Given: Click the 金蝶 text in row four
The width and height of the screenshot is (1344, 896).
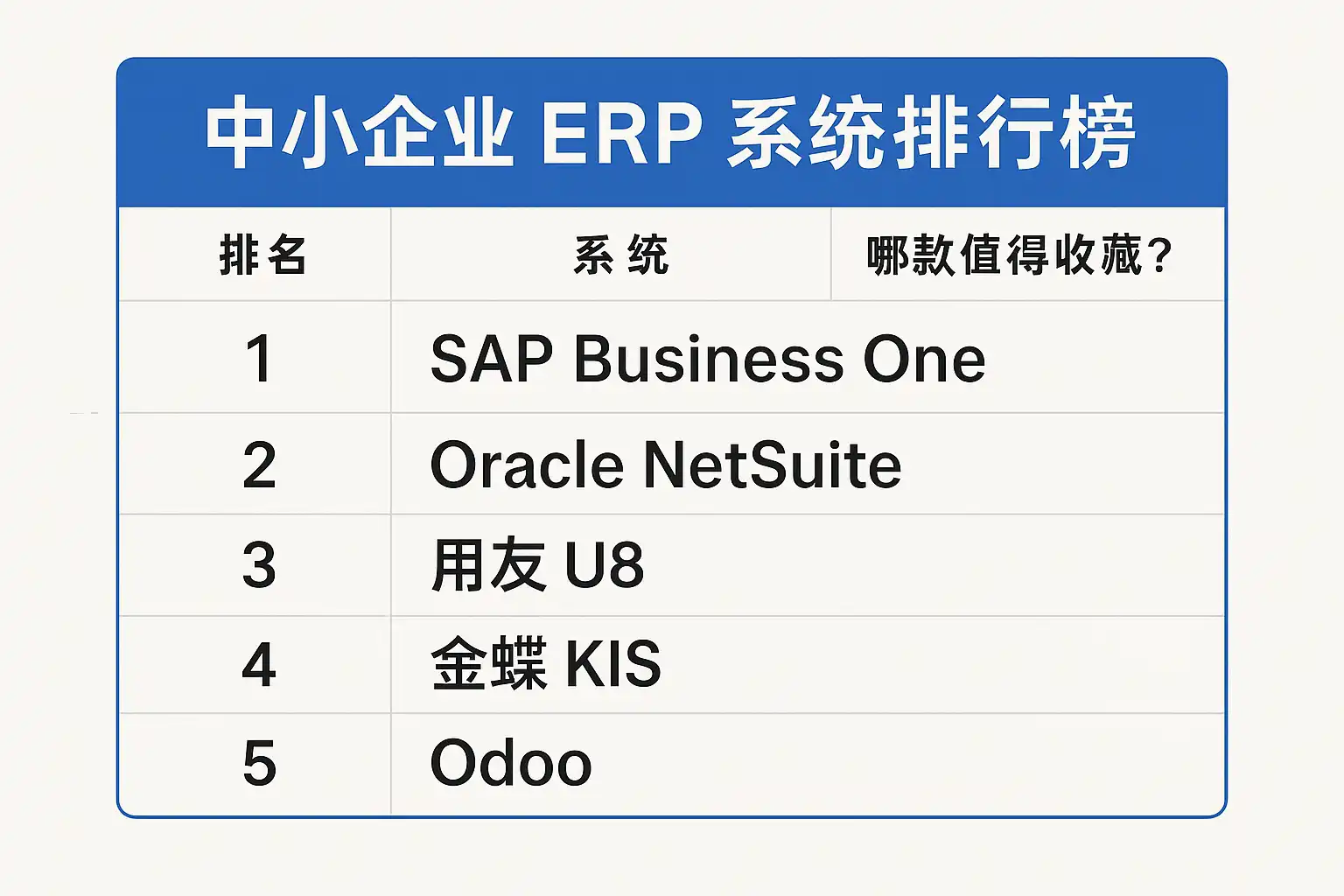Looking at the screenshot, I should click(x=488, y=664).
